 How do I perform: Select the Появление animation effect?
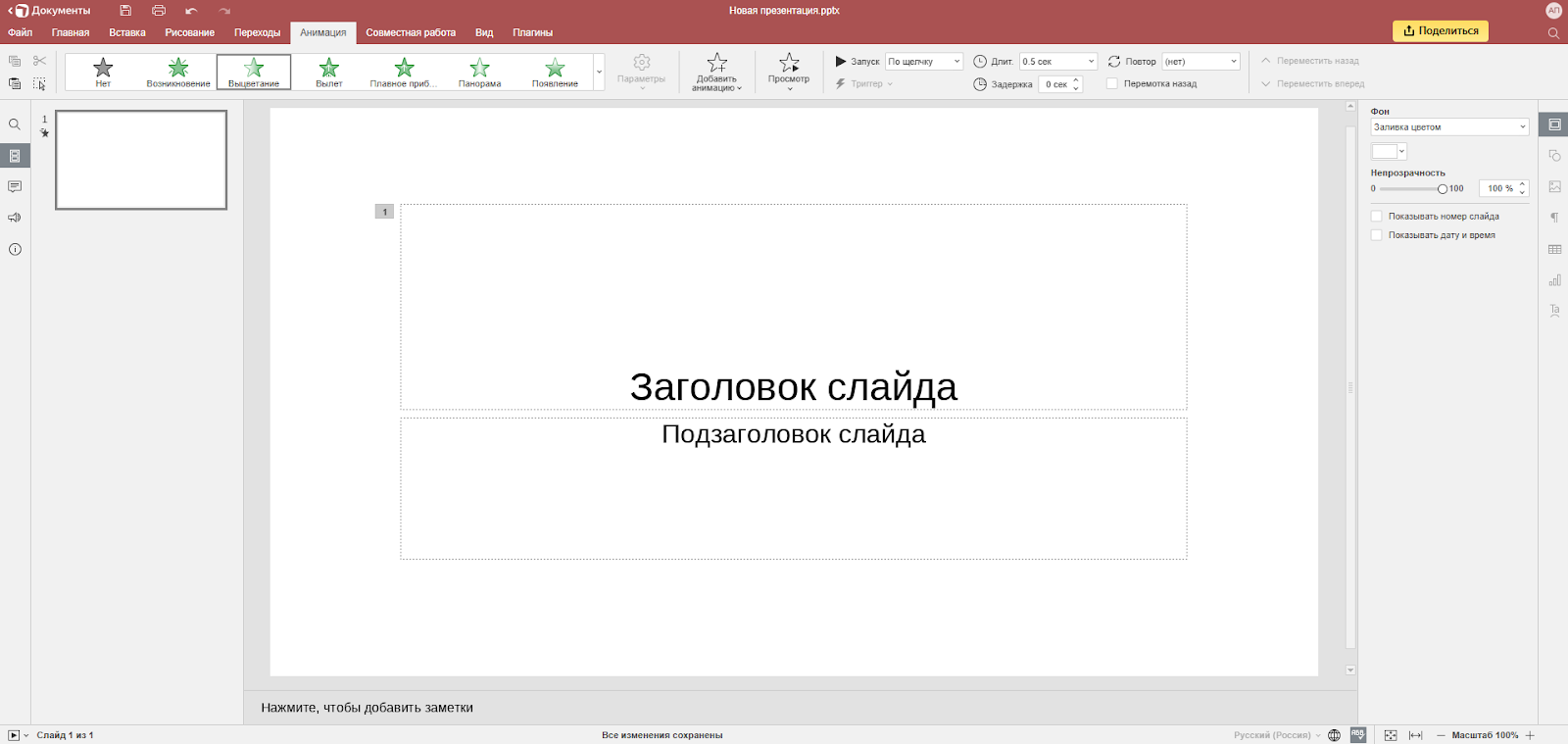(x=555, y=72)
